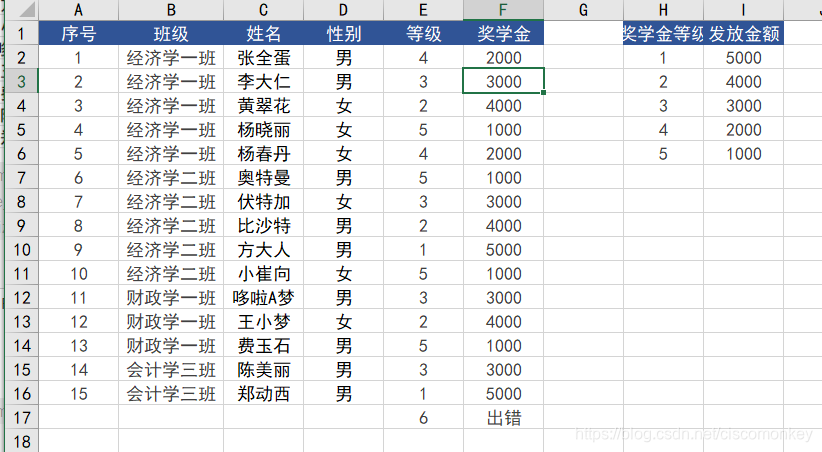Click the selected cell F3 with 3000
This screenshot has width=822, height=452.
click(503, 82)
